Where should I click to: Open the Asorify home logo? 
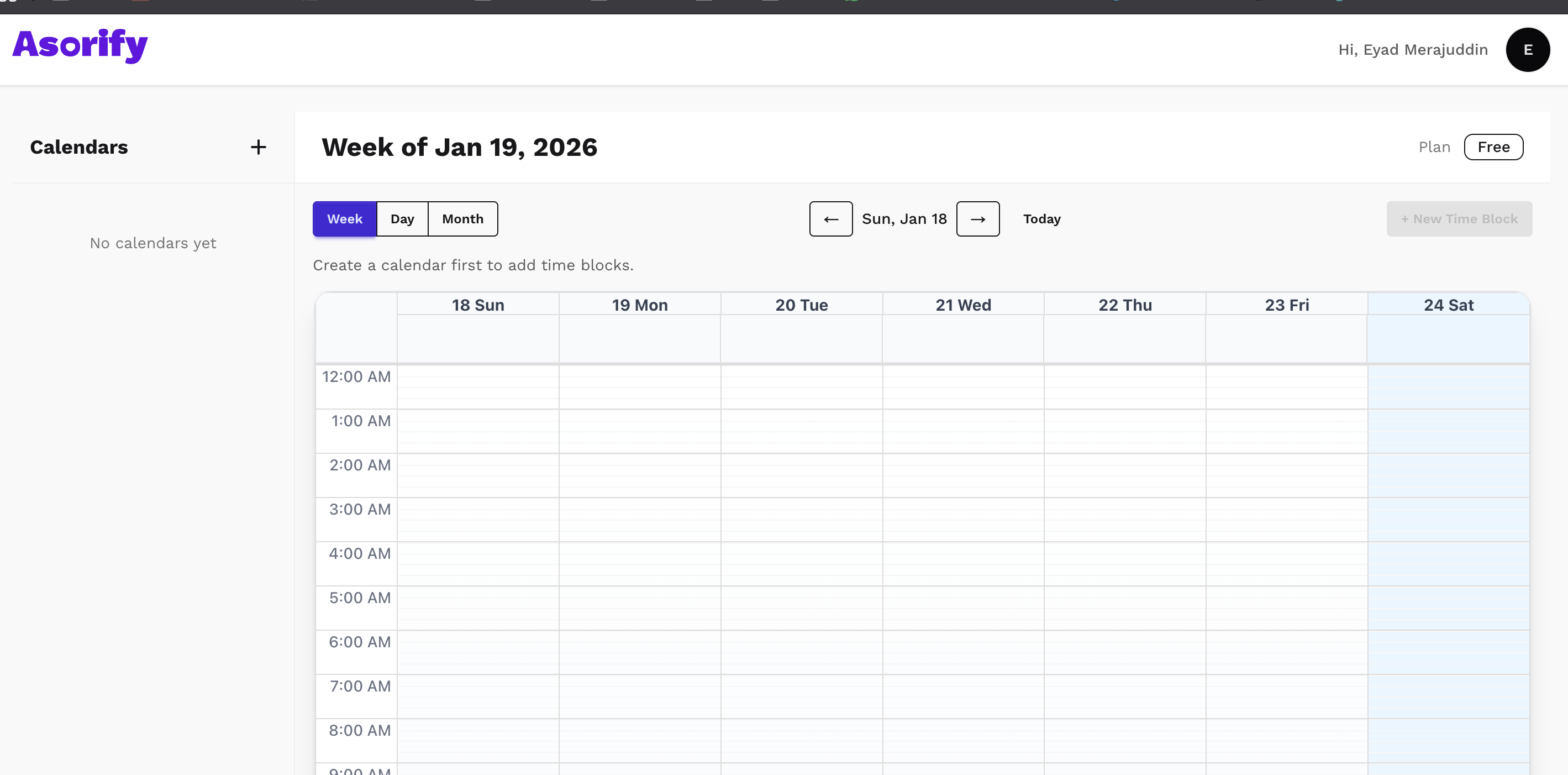(x=79, y=45)
